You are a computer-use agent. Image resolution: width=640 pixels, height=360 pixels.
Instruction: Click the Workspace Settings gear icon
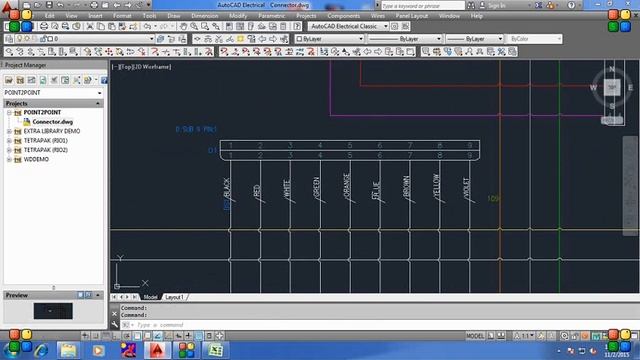click(x=395, y=27)
